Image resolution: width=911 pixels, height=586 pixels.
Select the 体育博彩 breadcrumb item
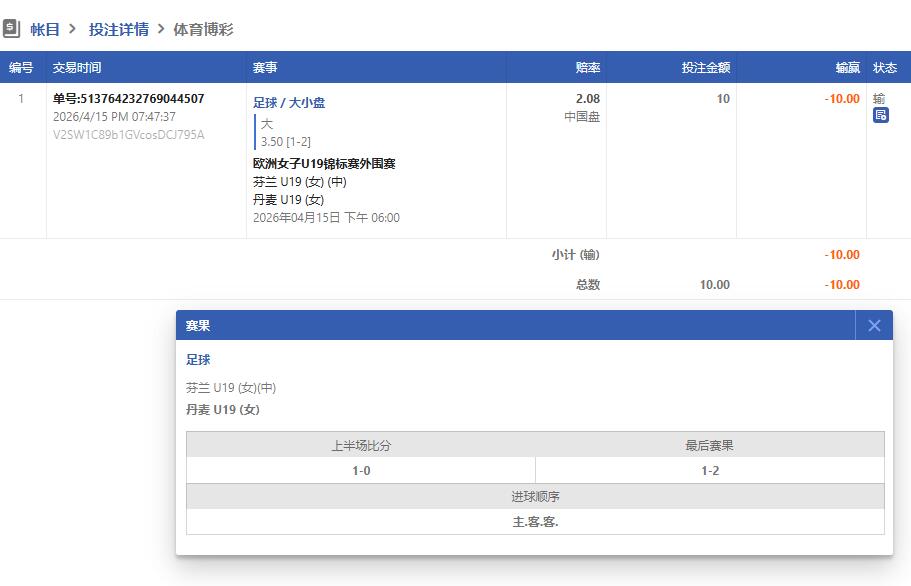[203, 29]
